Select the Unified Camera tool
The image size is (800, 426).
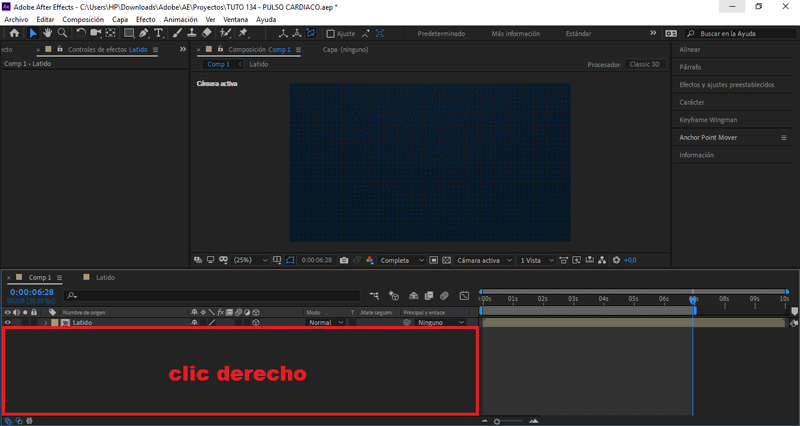pos(95,33)
